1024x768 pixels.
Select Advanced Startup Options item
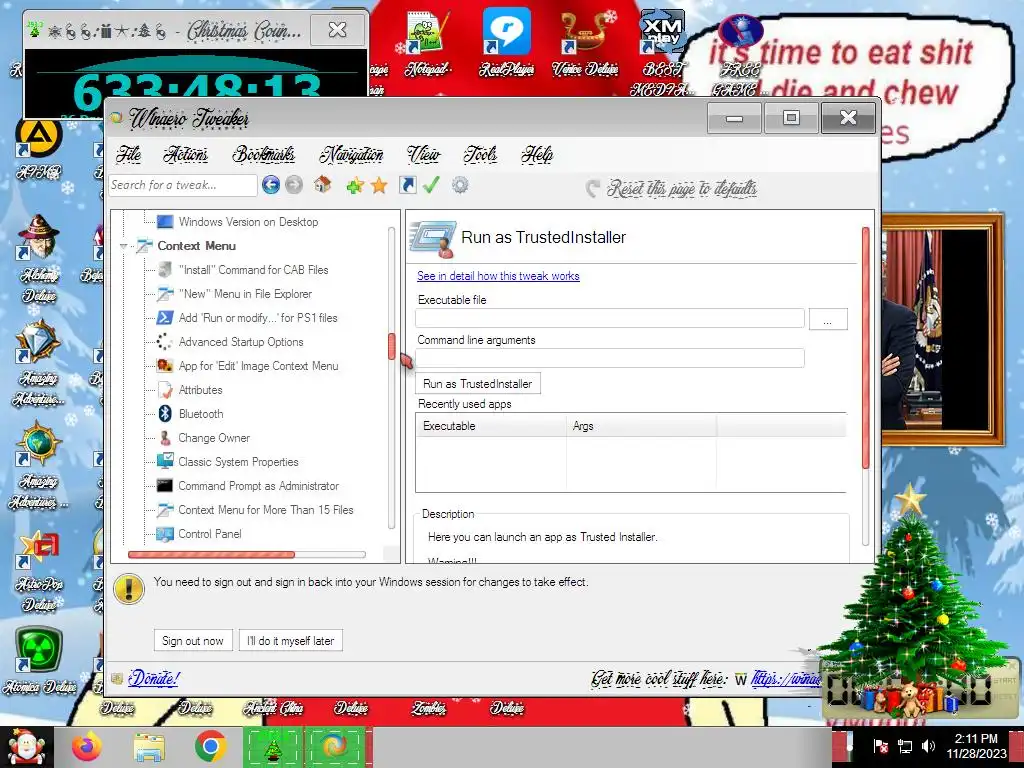click(241, 342)
